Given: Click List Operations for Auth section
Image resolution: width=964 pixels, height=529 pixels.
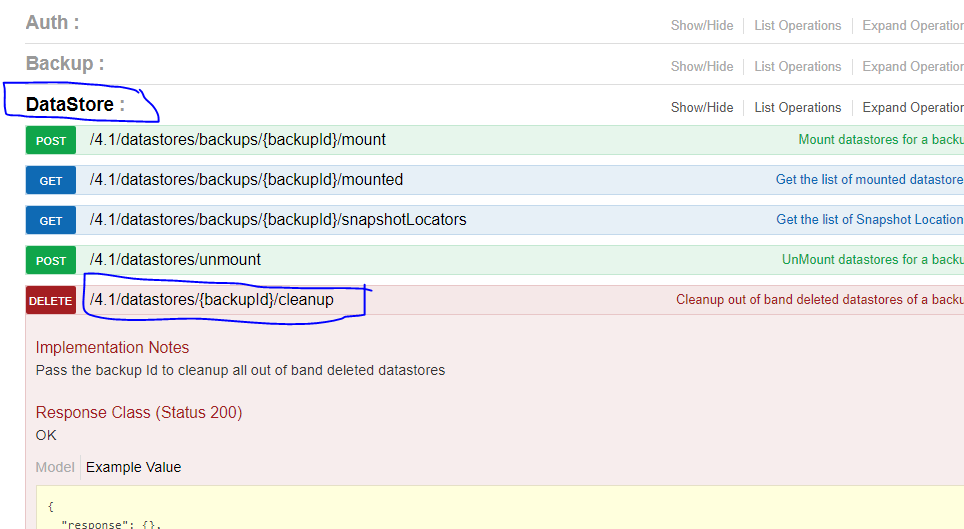Looking at the screenshot, I should [797, 26].
